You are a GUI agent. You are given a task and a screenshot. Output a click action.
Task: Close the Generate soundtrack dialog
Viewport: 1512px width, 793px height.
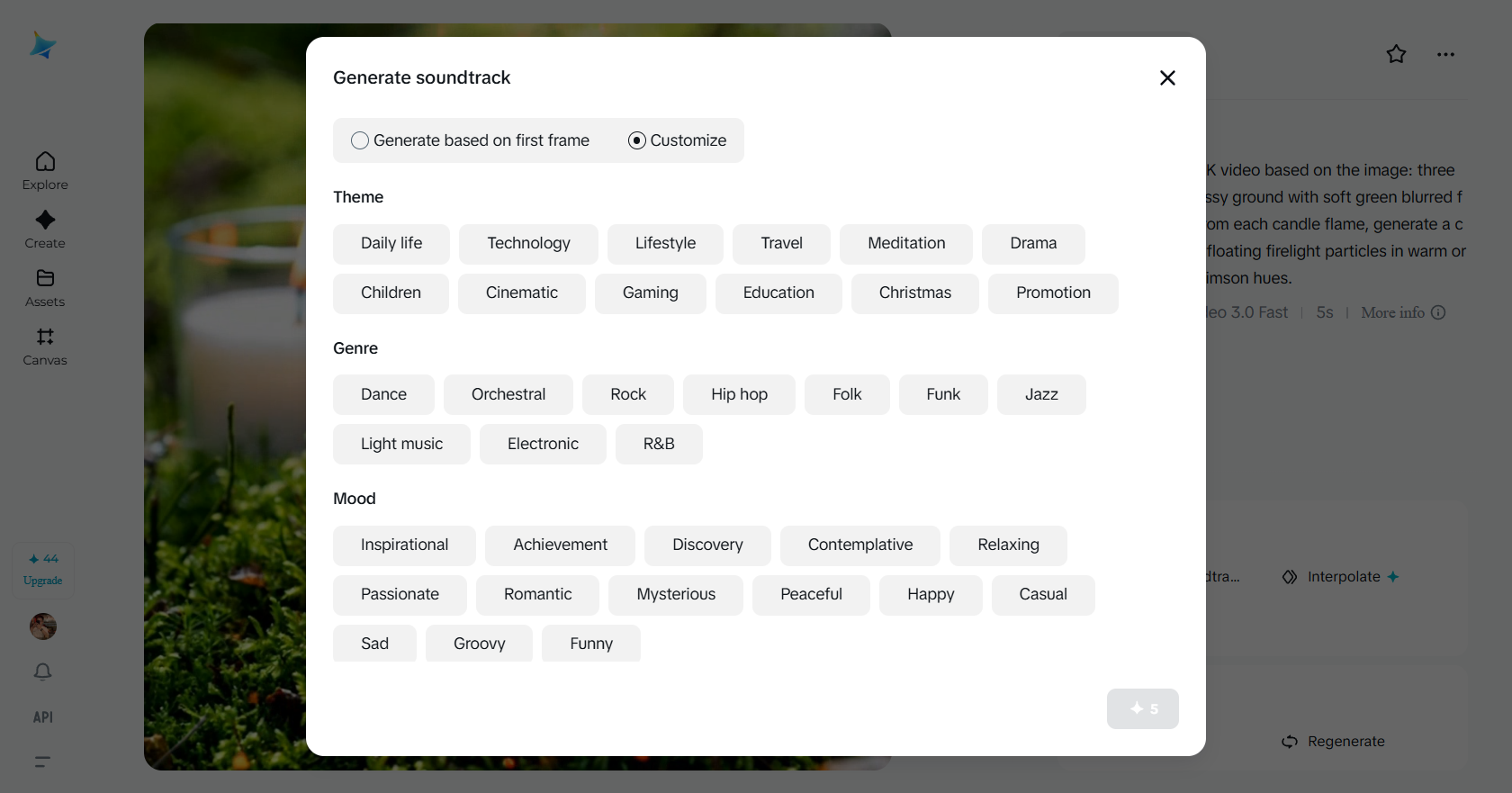tap(1167, 78)
